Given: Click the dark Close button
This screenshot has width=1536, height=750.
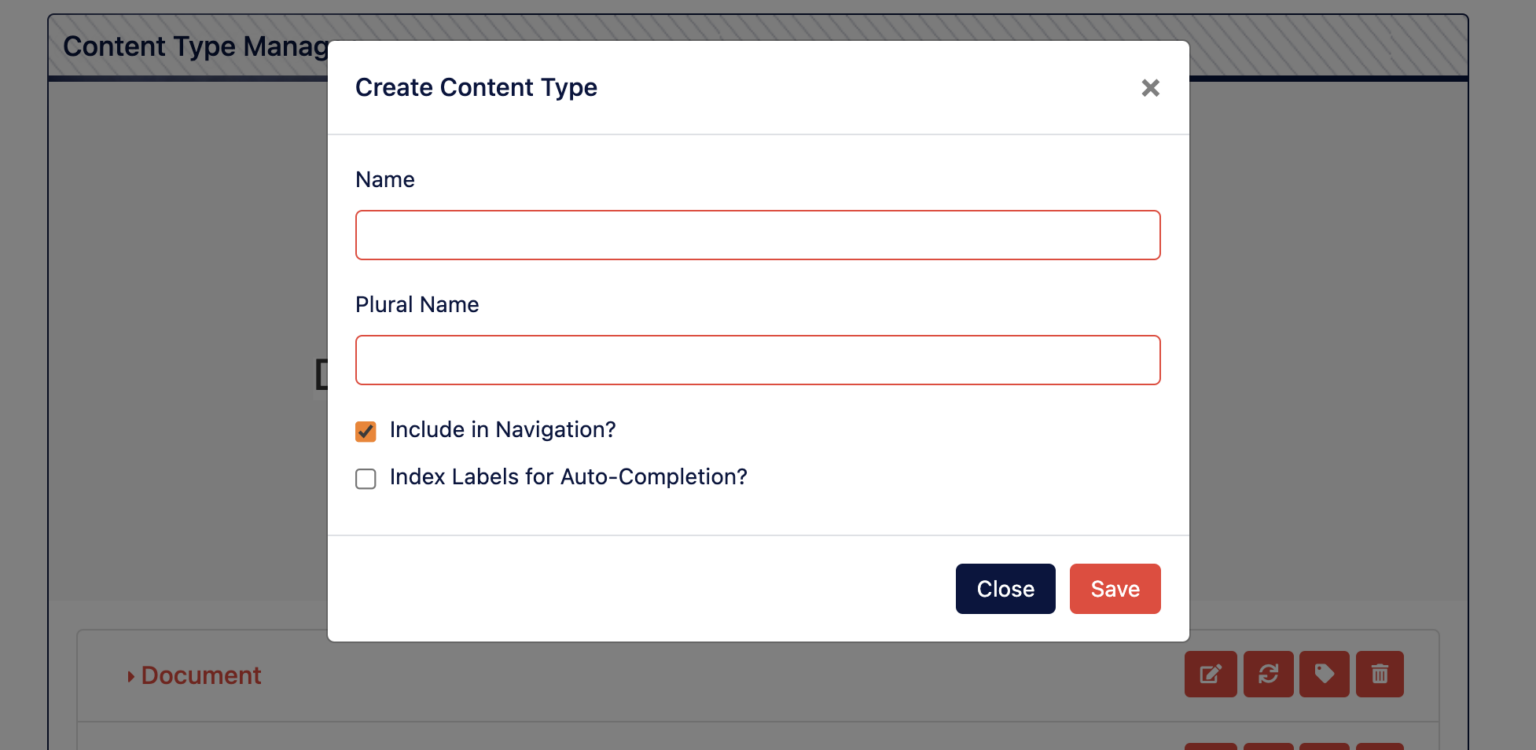Looking at the screenshot, I should pos(1005,589).
